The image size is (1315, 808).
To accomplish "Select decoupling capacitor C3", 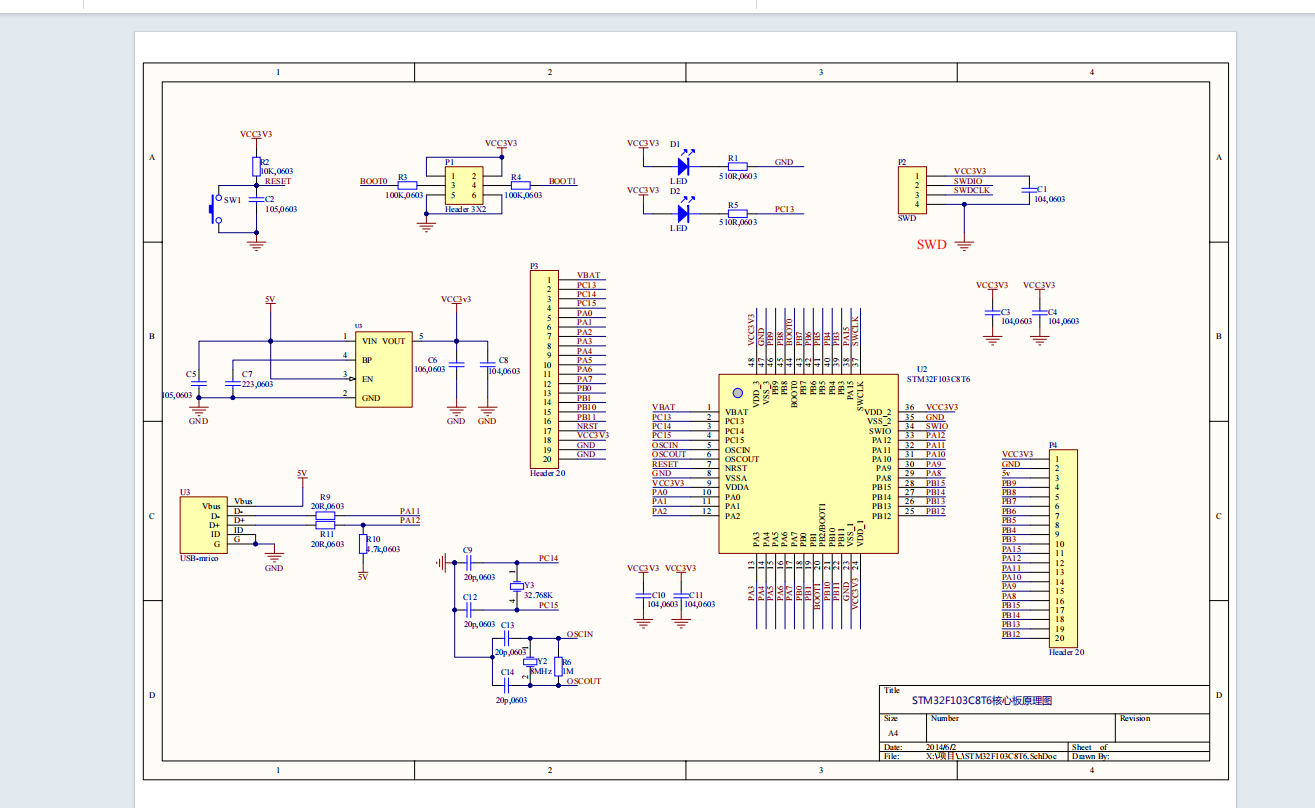I will (x=993, y=313).
